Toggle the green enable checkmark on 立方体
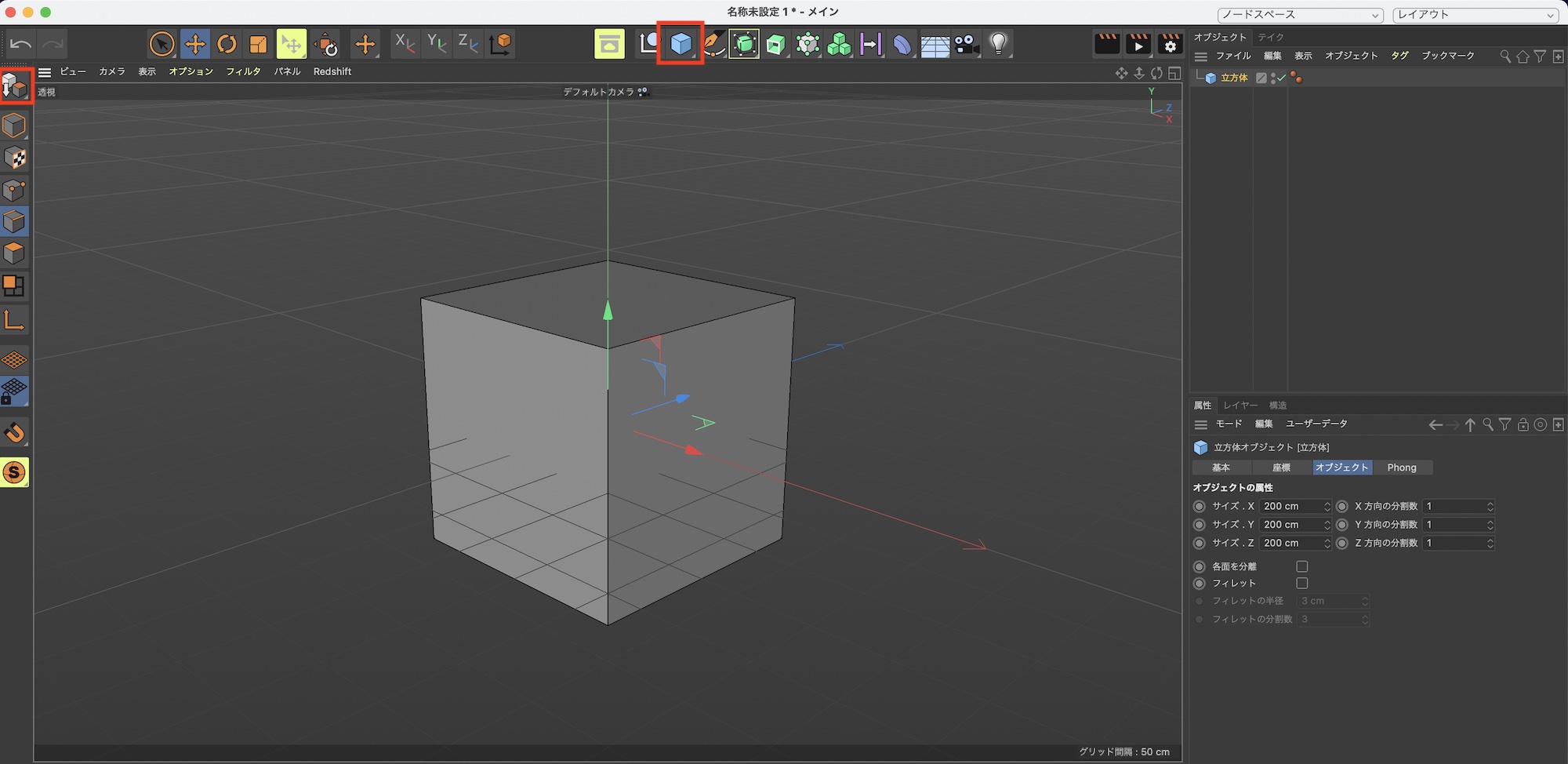The image size is (1568, 764). [1280, 78]
